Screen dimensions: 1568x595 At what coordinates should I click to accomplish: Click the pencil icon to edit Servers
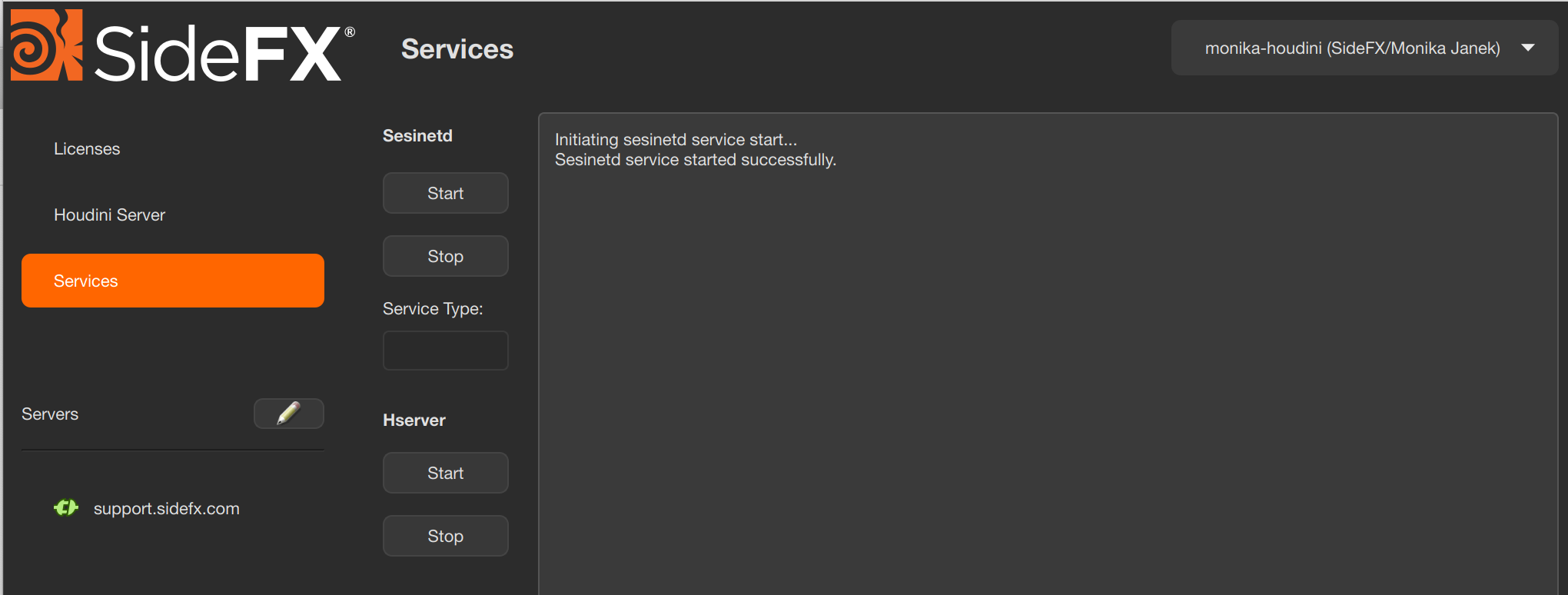[x=288, y=414]
